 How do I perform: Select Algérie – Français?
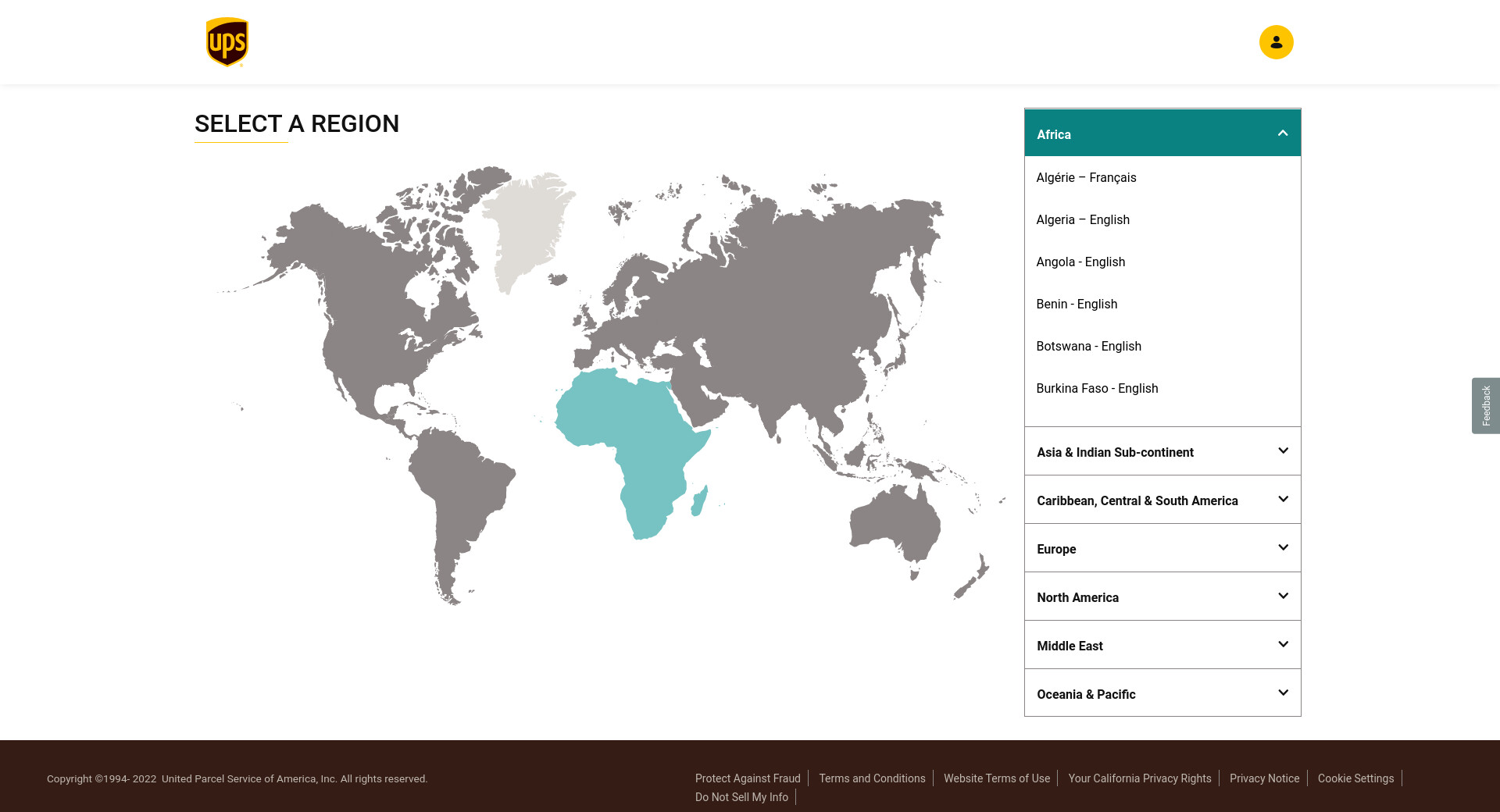1086,177
